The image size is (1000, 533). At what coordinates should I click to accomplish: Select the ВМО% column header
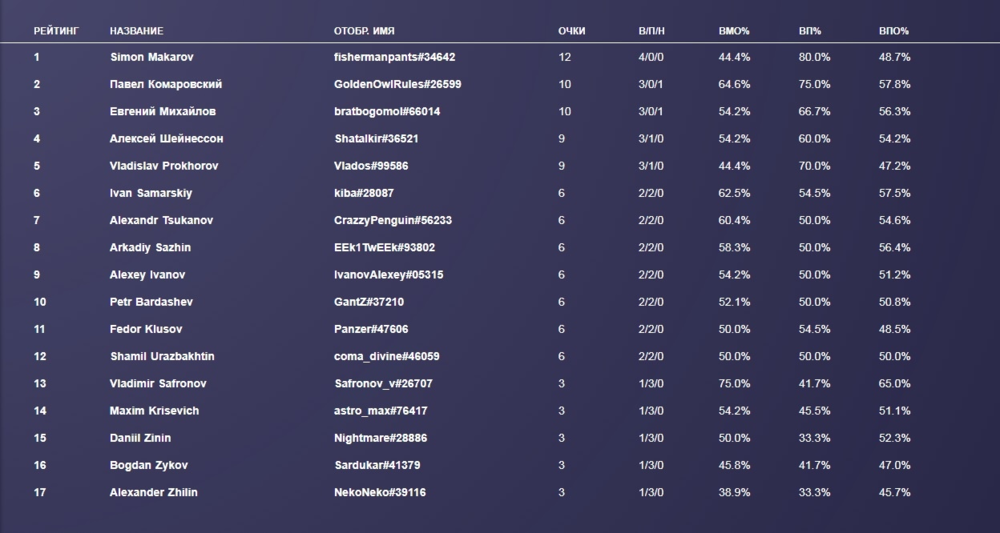pos(734,31)
